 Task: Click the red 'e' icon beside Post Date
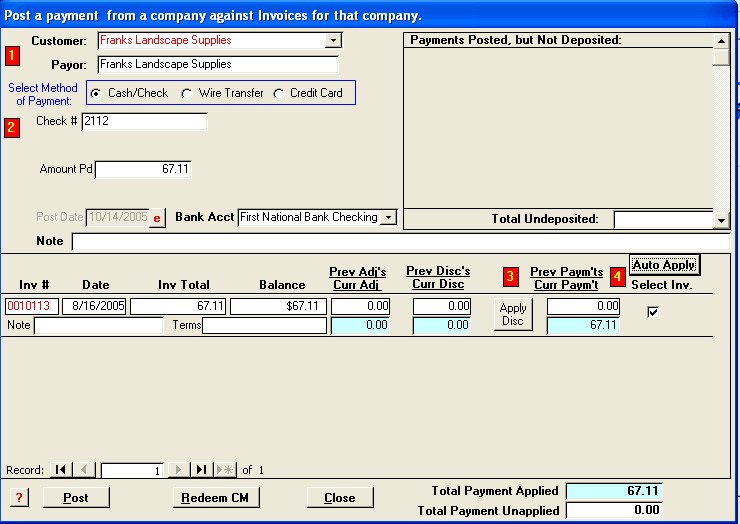156,218
